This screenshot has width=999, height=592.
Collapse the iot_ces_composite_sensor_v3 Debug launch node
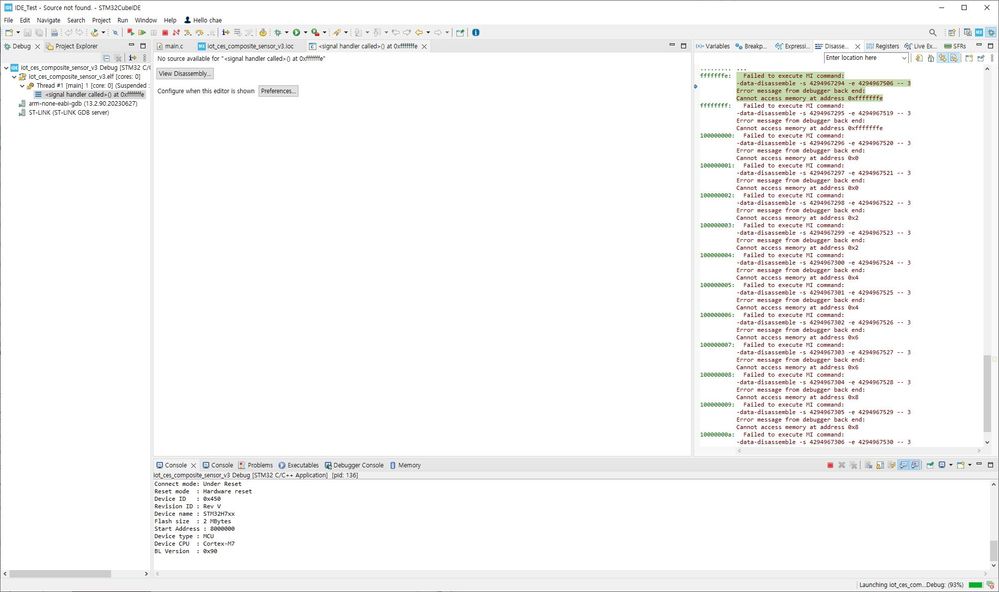pos(6,68)
